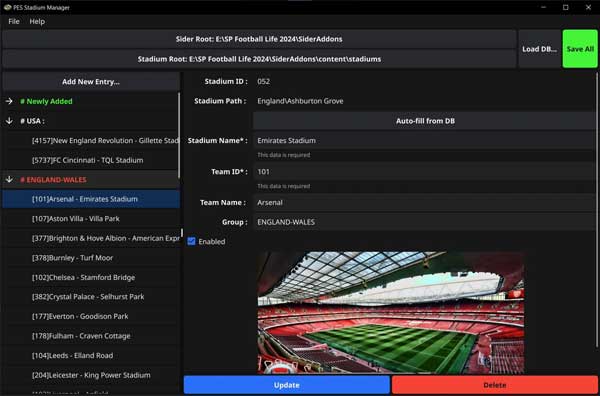
Task: Collapse the USA group arrow
Action: (9, 121)
